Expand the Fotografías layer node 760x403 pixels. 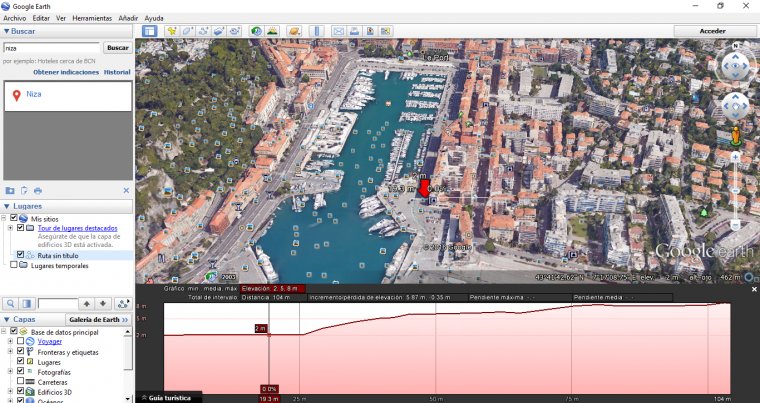pos(10,371)
